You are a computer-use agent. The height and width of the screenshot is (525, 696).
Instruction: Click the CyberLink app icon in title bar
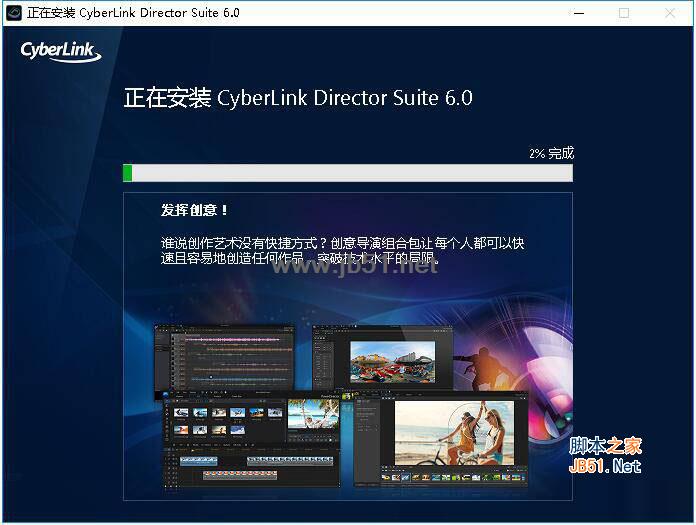click(14, 12)
